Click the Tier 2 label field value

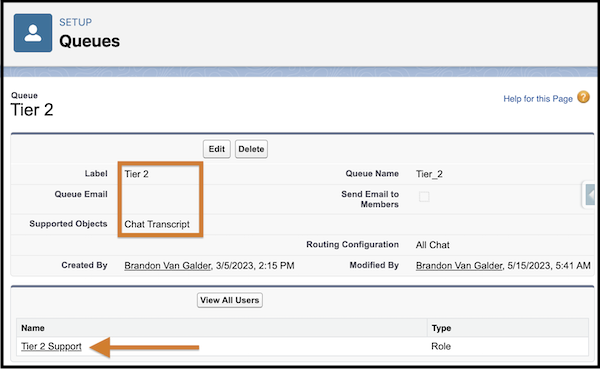pos(136,174)
